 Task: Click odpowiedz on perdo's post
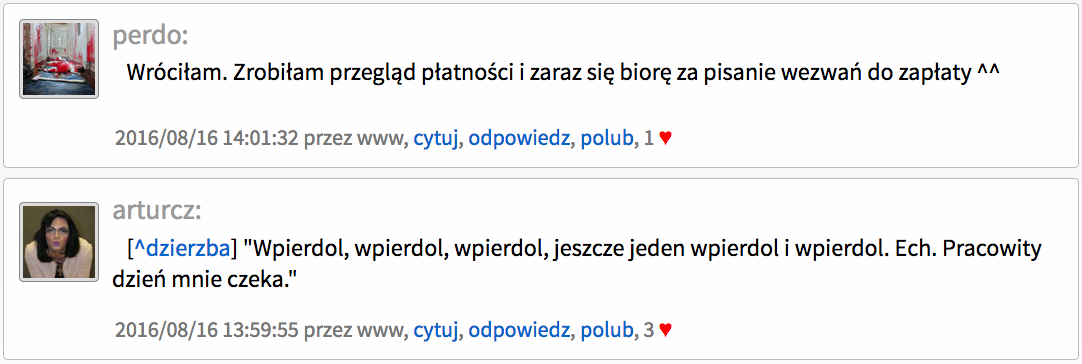[519, 139]
